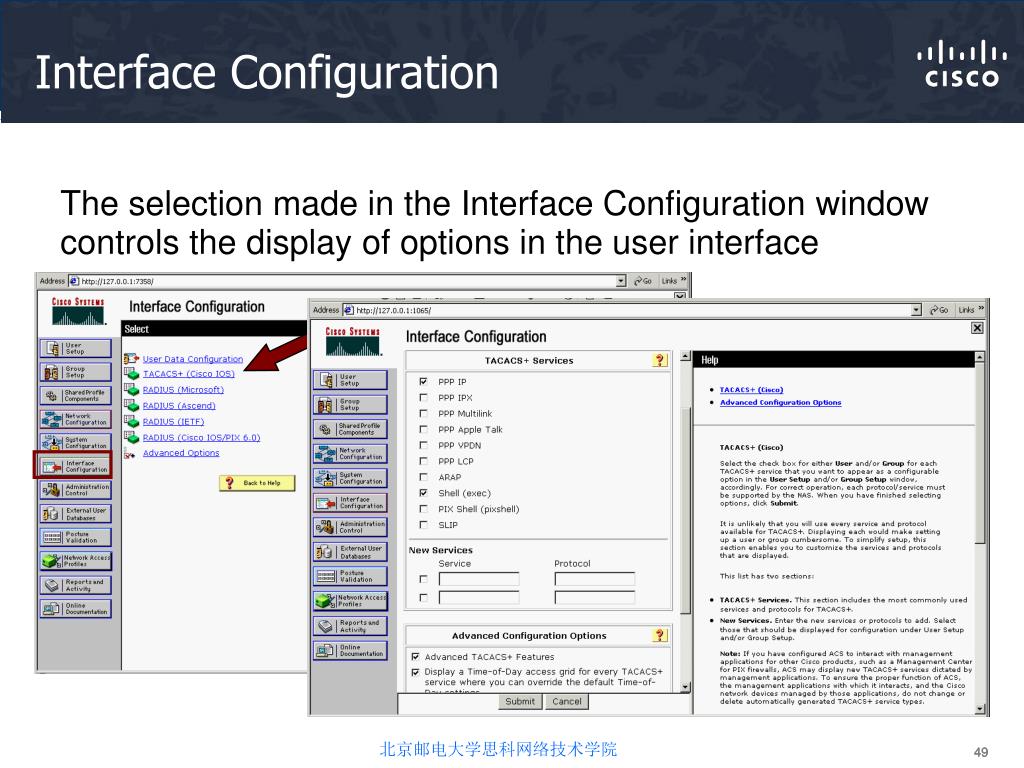
Task: Click help icon beside Advanced Configuration Options header
Action: [x=659, y=635]
